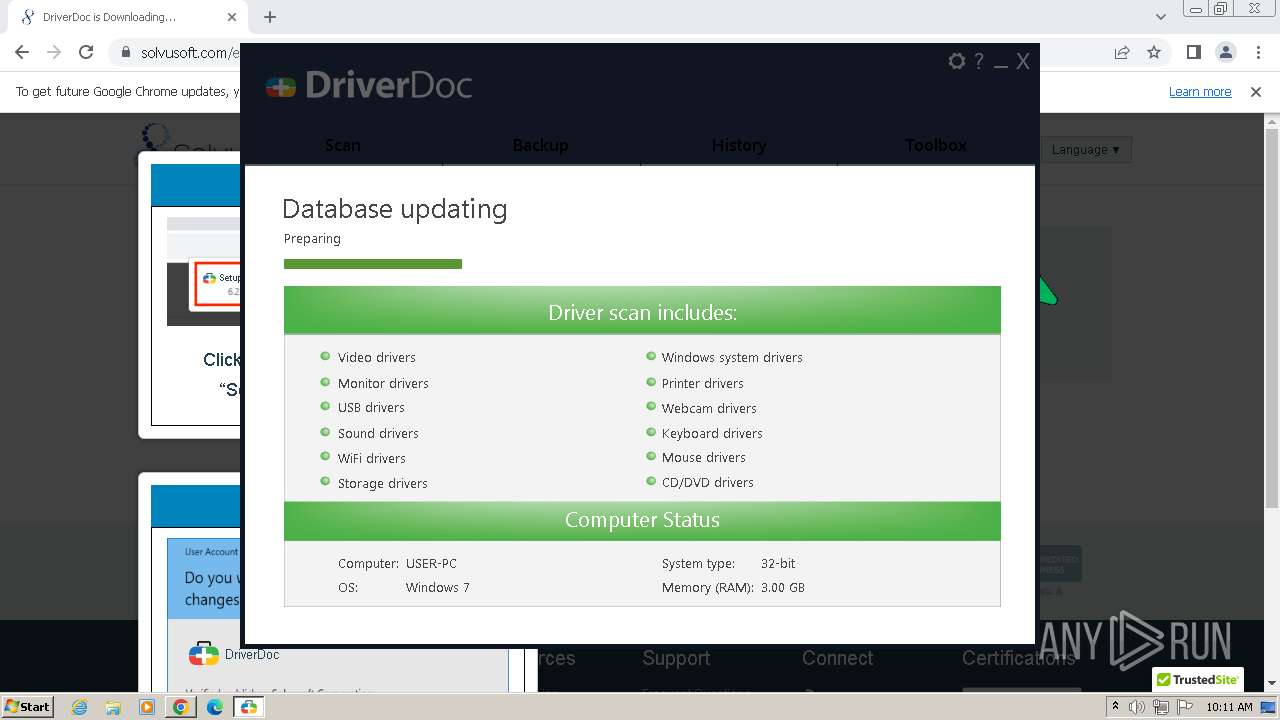Expand Chrome tab search chevron

pos(1161,17)
